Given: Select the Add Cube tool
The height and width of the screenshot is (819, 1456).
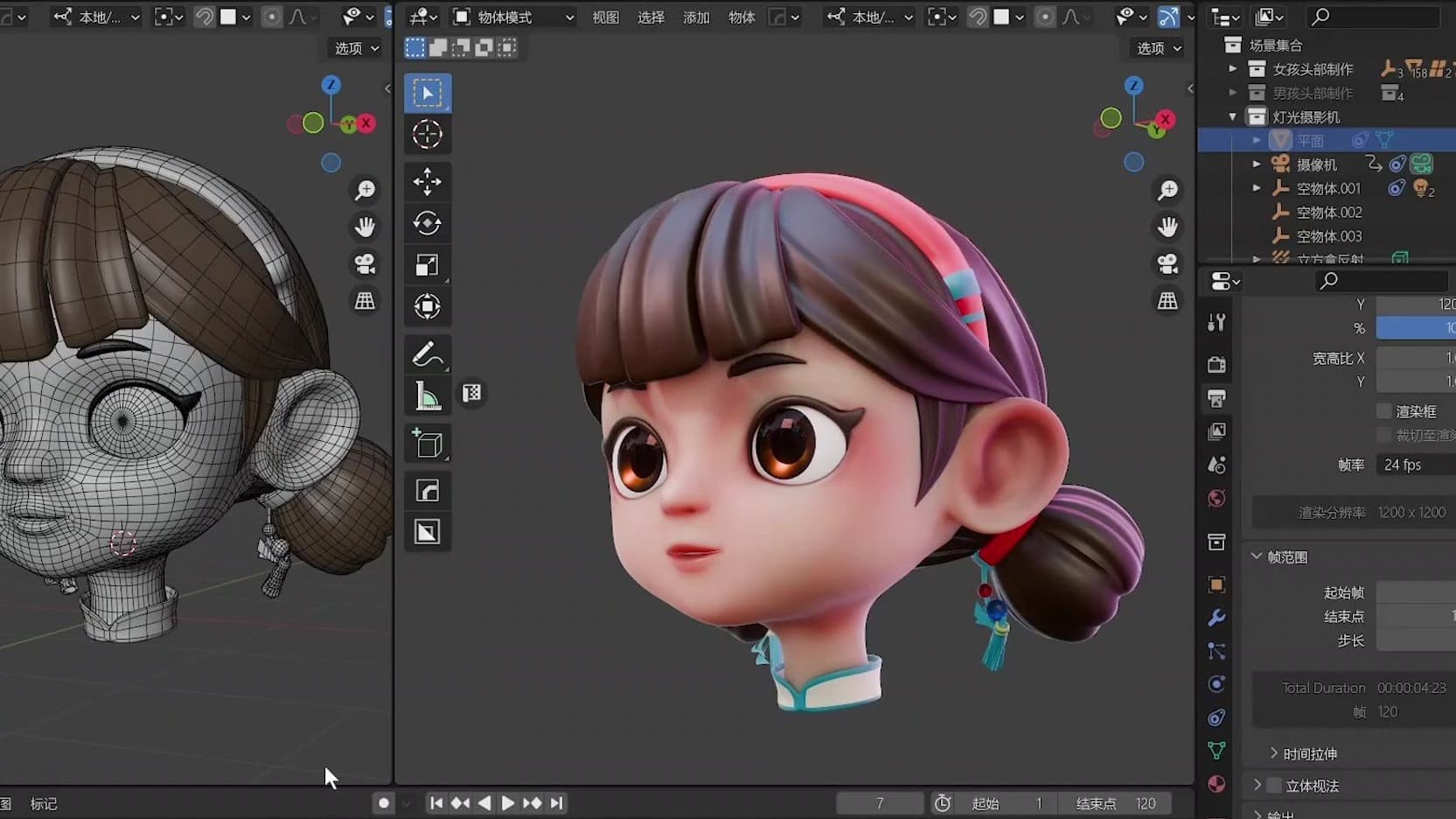Looking at the screenshot, I should pyautogui.click(x=428, y=444).
